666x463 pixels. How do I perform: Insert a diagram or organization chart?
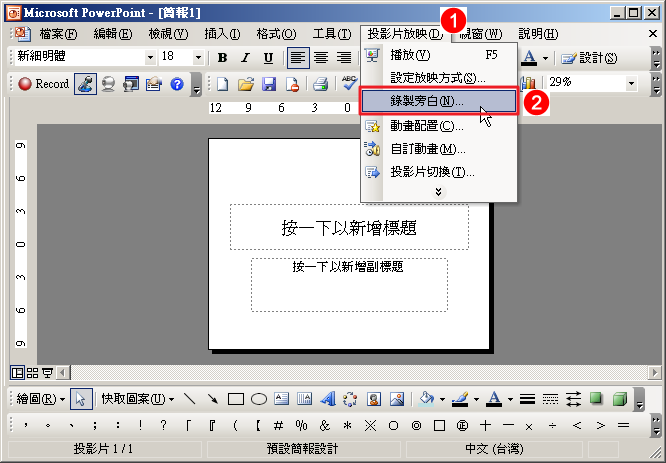[x=350, y=399]
